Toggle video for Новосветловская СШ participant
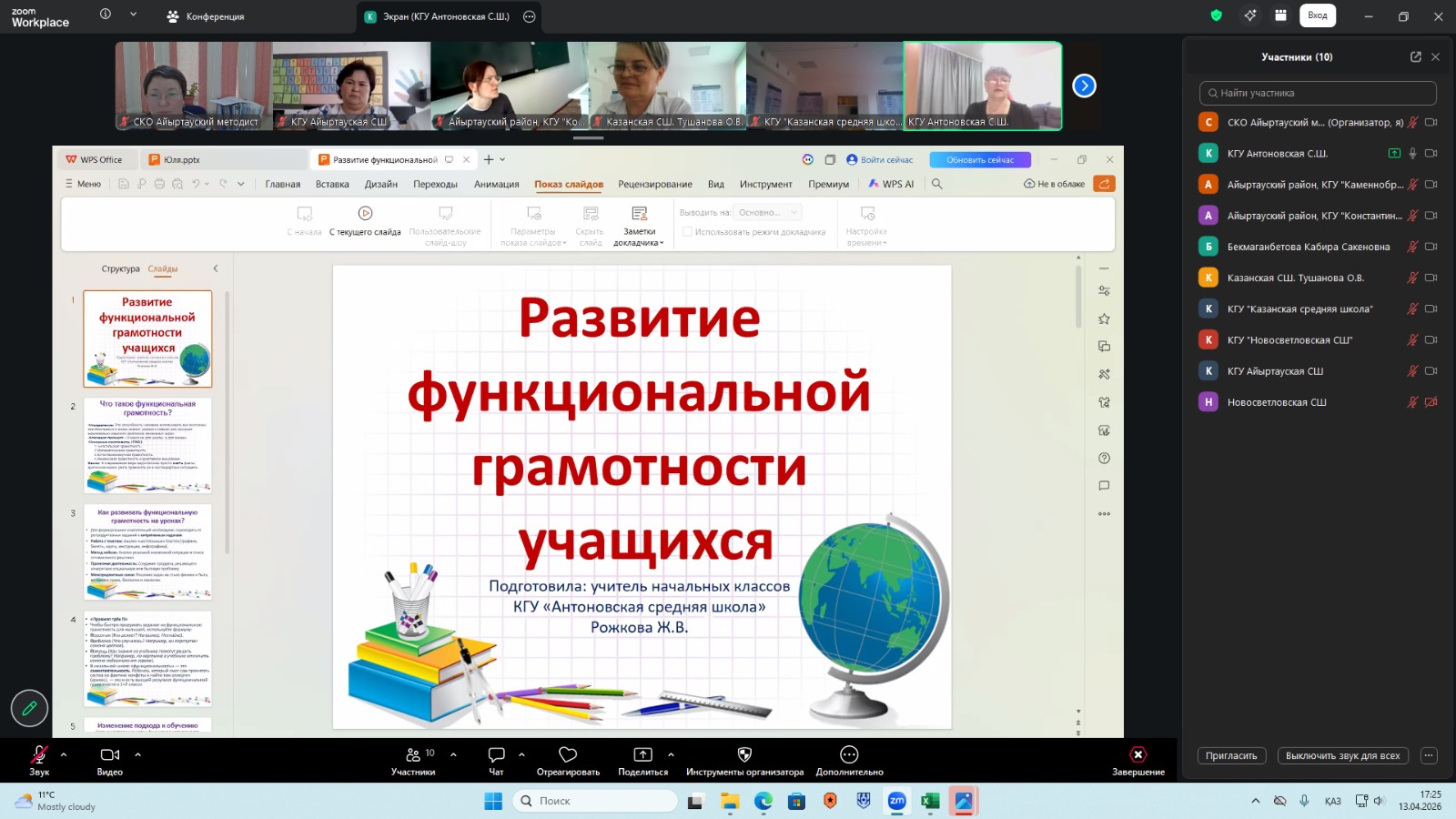1456x819 pixels. (1431, 402)
